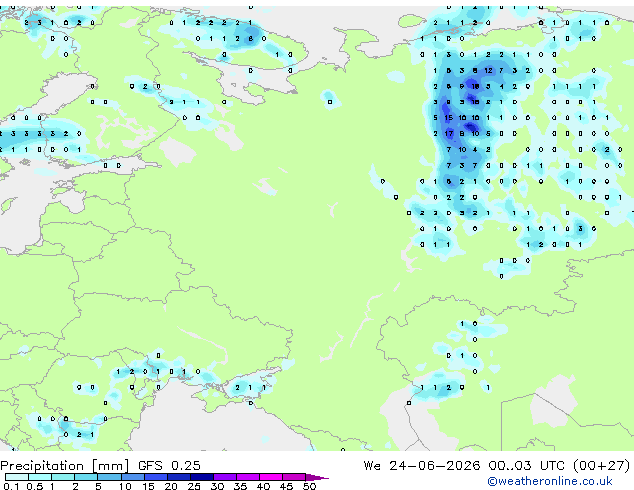The width and height of the screenshot is (634, 490).
Task: Select purple legend swatch between 30 and 35
Action: tap(225, 477)
